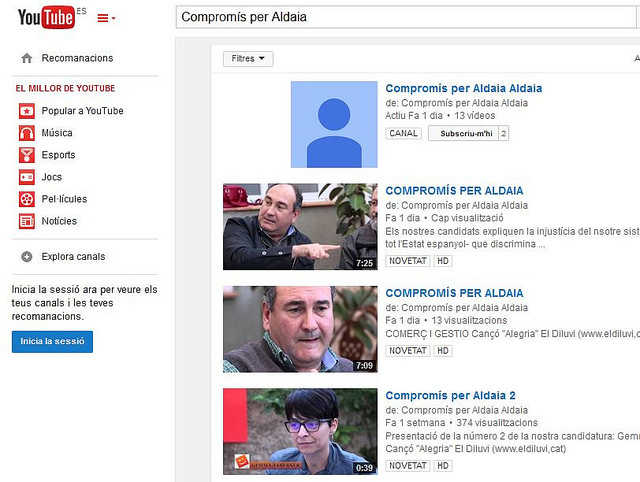Image resolution: width=640 pixels, height=482 pixels.
Task: Expand the Filtres dropdown
Action: (248, 59)
